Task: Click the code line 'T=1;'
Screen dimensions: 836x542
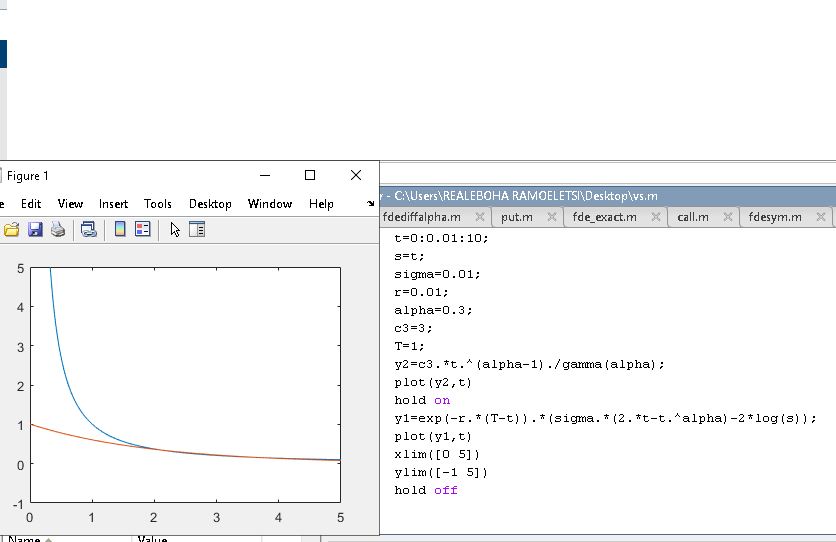Action: [409, 346]
